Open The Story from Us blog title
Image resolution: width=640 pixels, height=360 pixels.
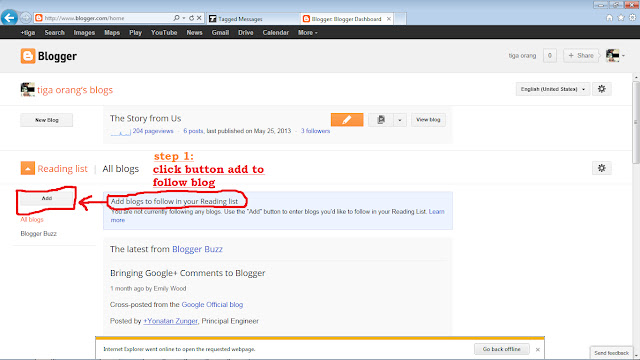coord(146,118)
